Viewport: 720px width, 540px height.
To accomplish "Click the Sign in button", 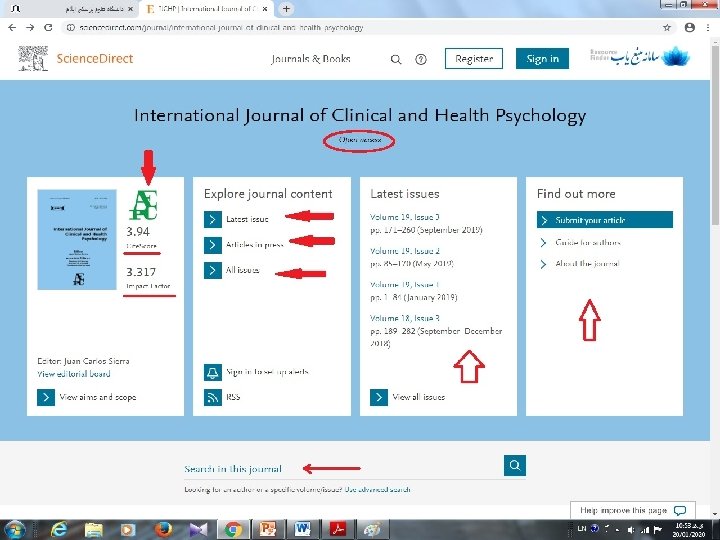I will pos(542,59).
